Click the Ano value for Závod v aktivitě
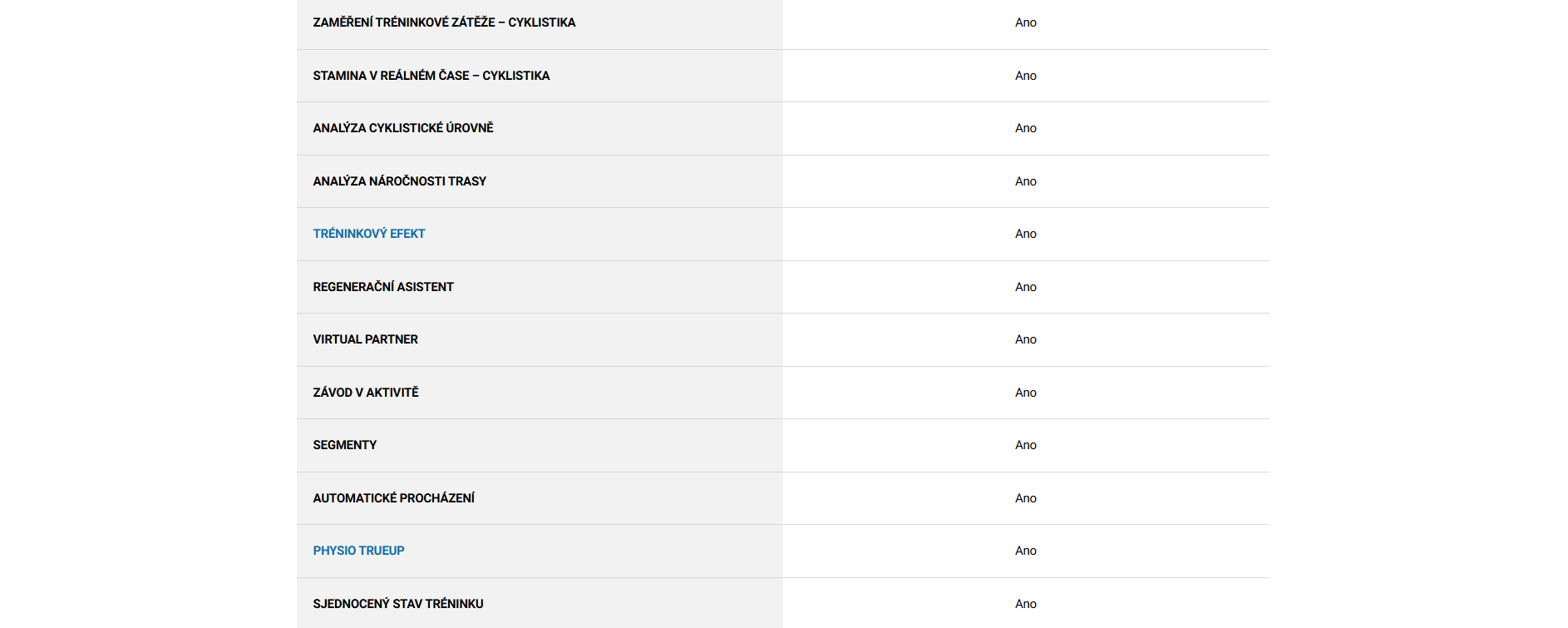The image size is (1568, 628). (x=1025, y=393)
